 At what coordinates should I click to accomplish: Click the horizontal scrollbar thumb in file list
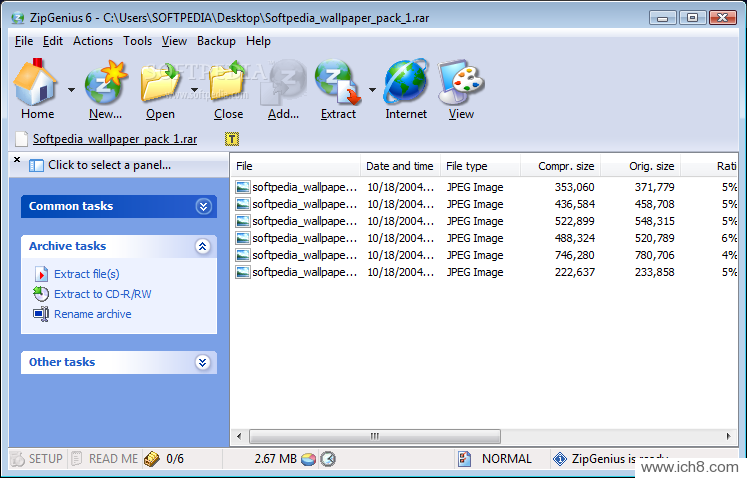coord(375,436)
